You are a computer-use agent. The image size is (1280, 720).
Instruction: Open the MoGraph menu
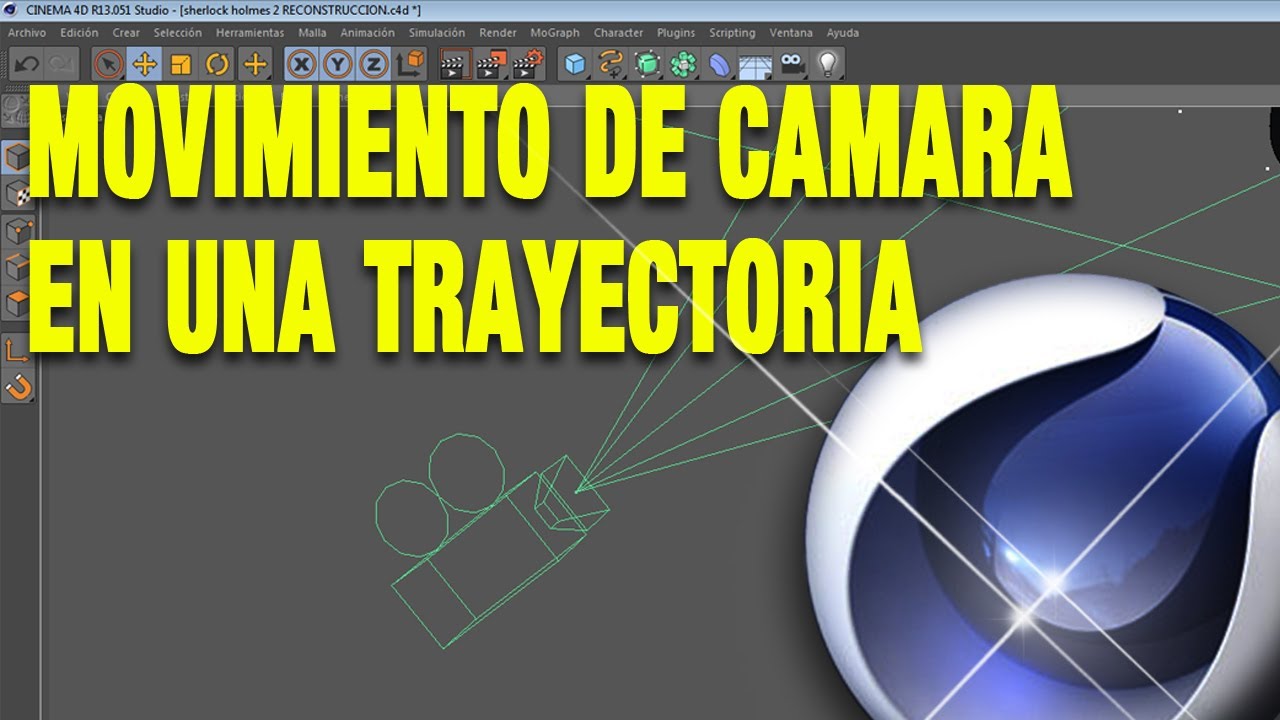555,33
